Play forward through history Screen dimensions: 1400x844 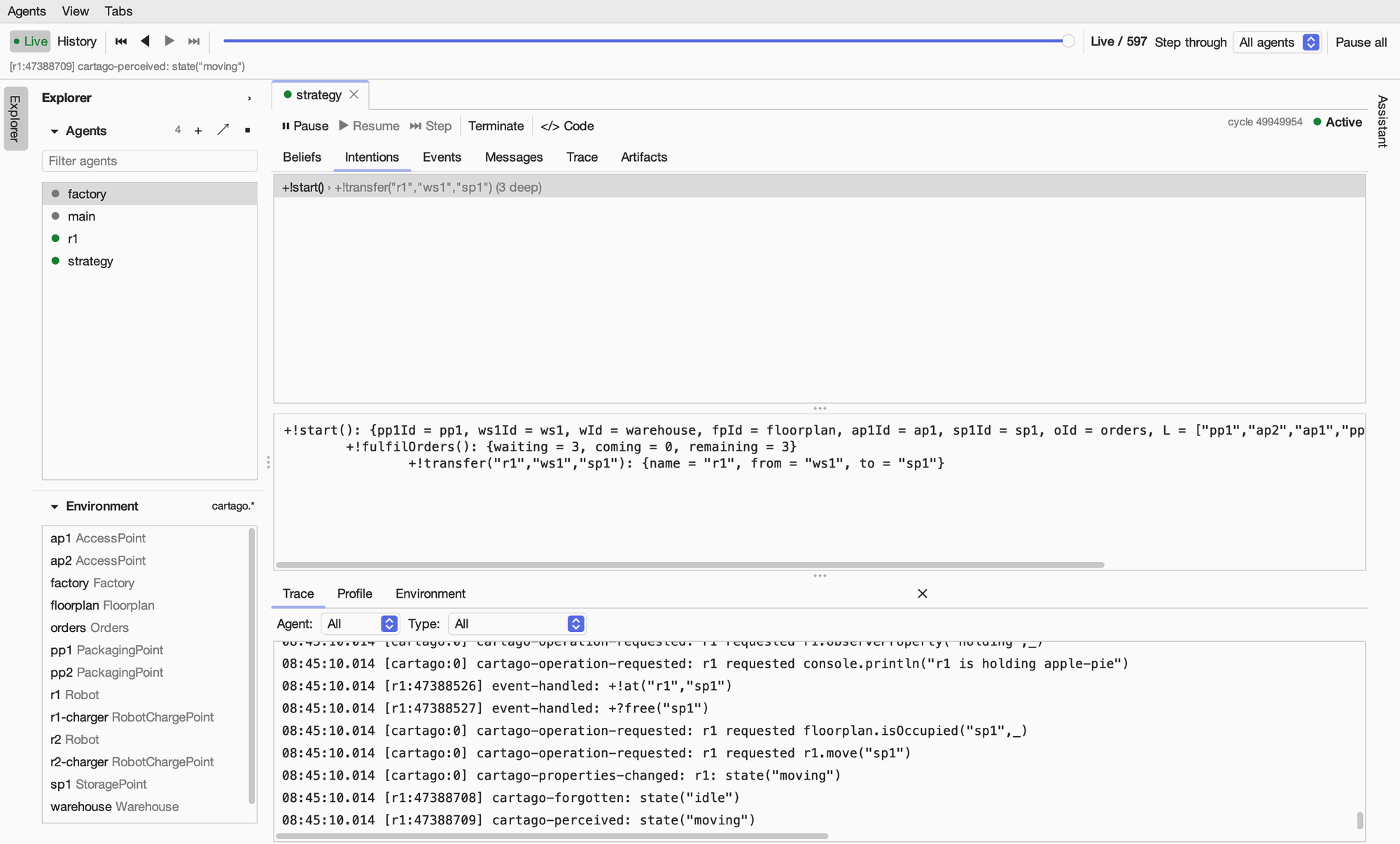tap(169, 41)
